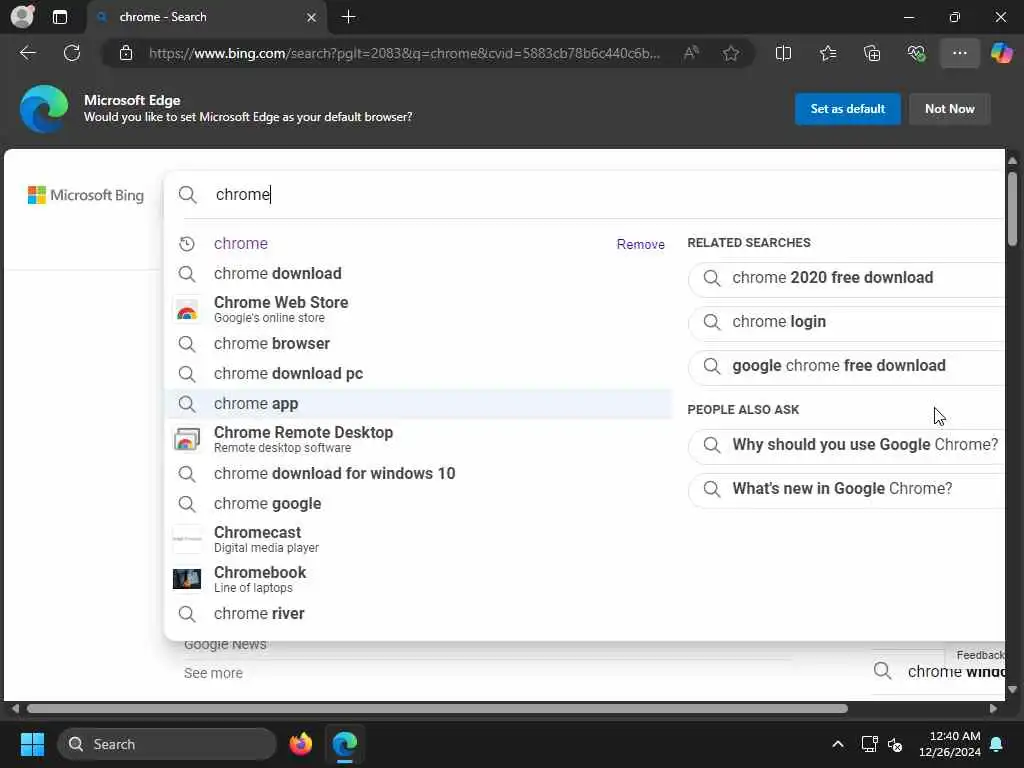The image size is (1024, 768).
Task: Open a new tab with plus button
Action: (349, 17)
